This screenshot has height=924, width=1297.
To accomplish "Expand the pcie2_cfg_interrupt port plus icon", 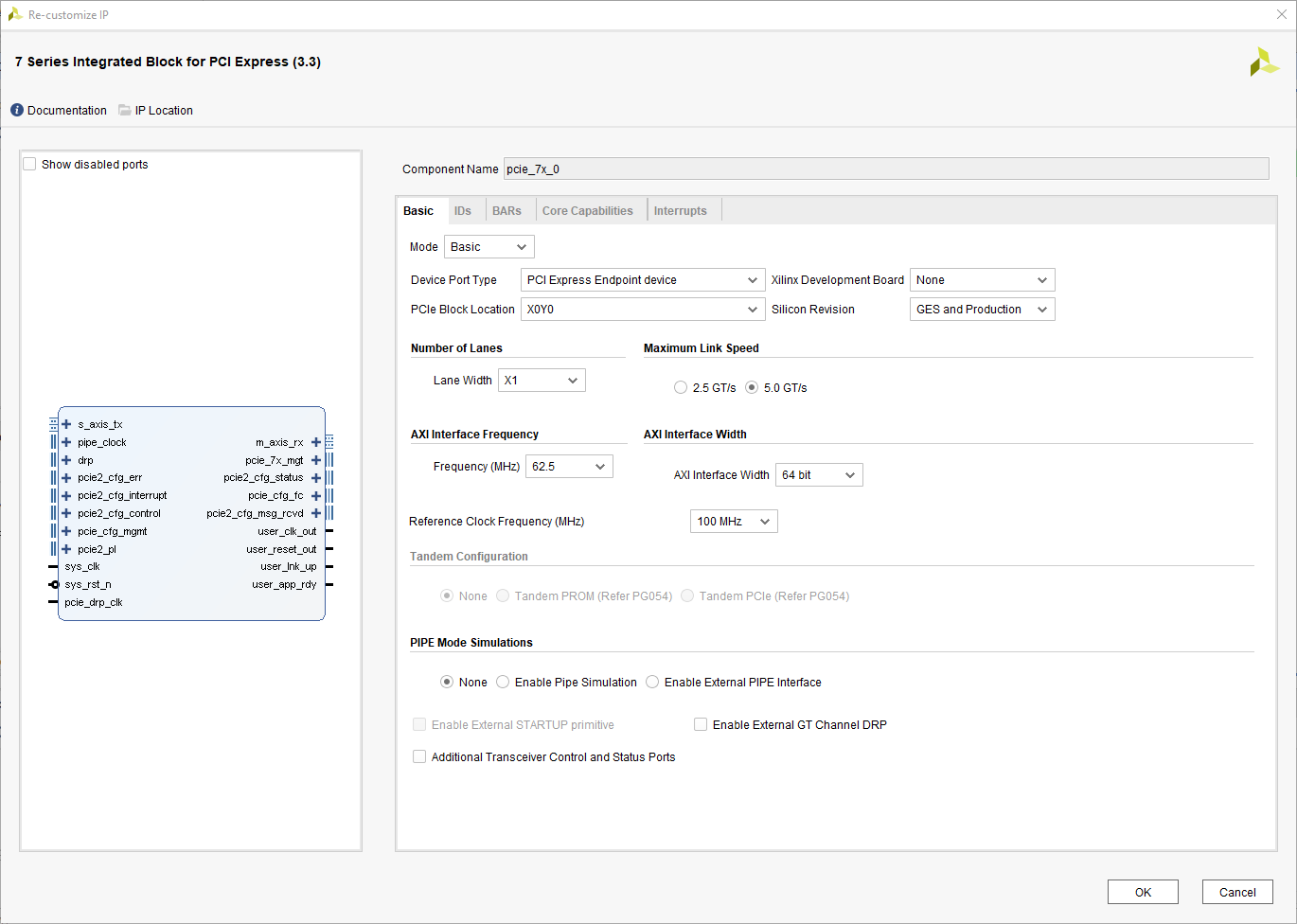I will [66, 495].
